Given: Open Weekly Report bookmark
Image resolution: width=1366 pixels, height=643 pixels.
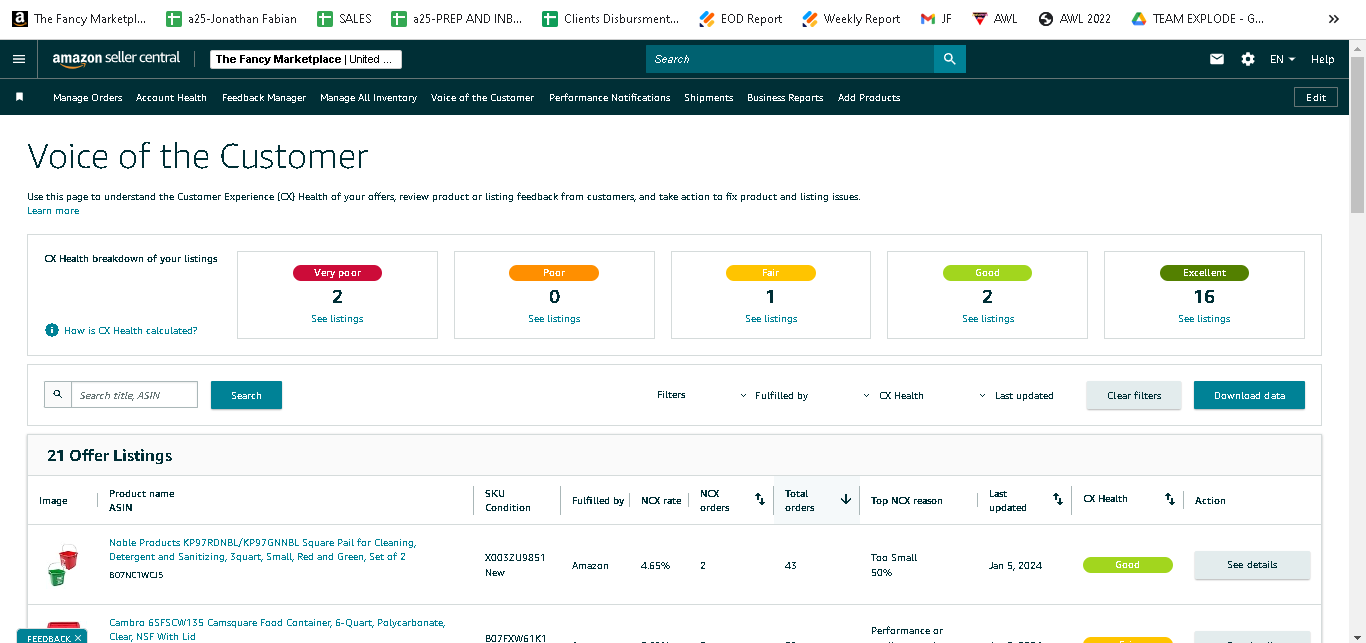Looking at the screenshot, I should click(851, 19).
